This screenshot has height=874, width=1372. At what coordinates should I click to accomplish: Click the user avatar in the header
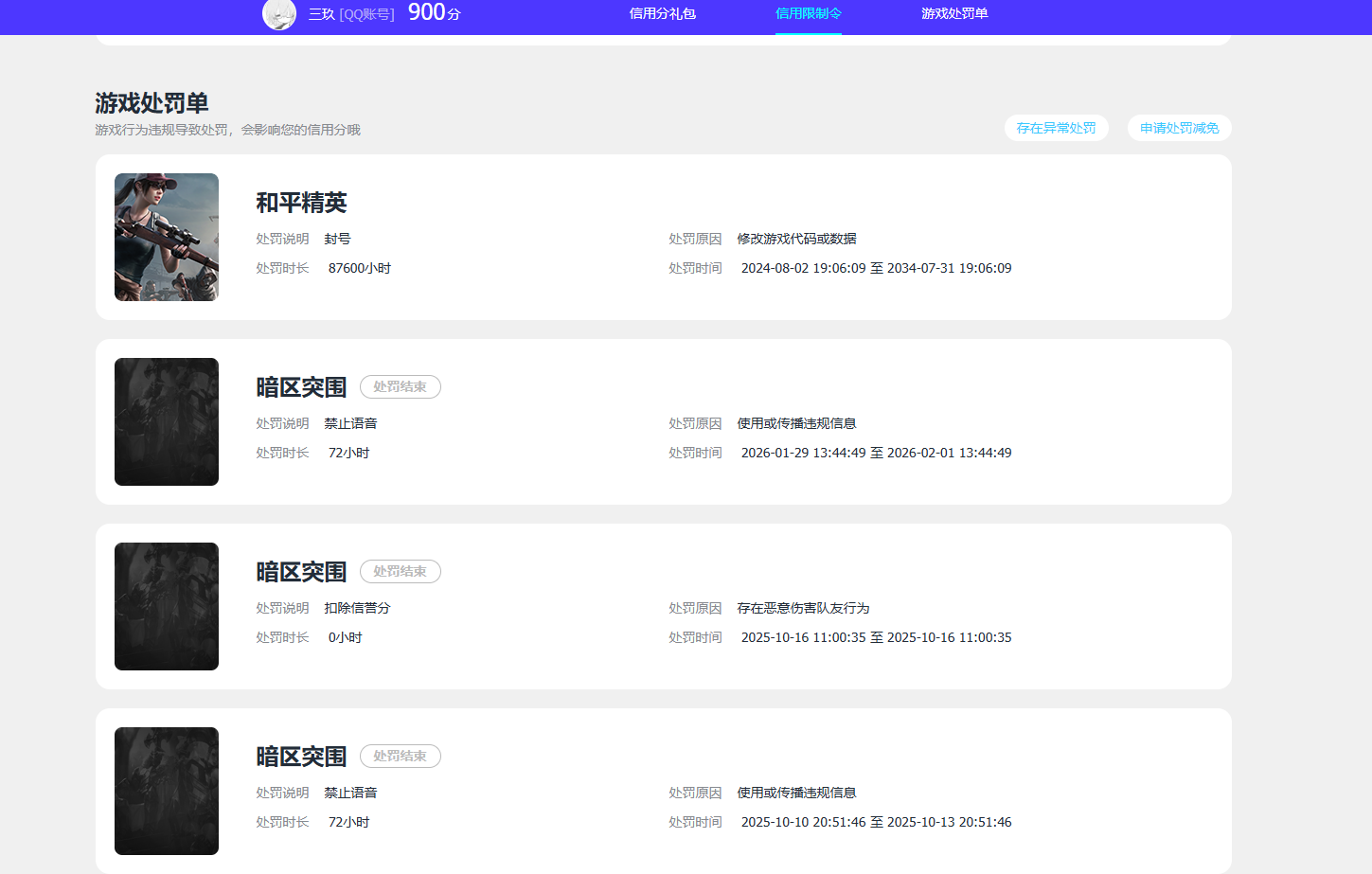279,14
